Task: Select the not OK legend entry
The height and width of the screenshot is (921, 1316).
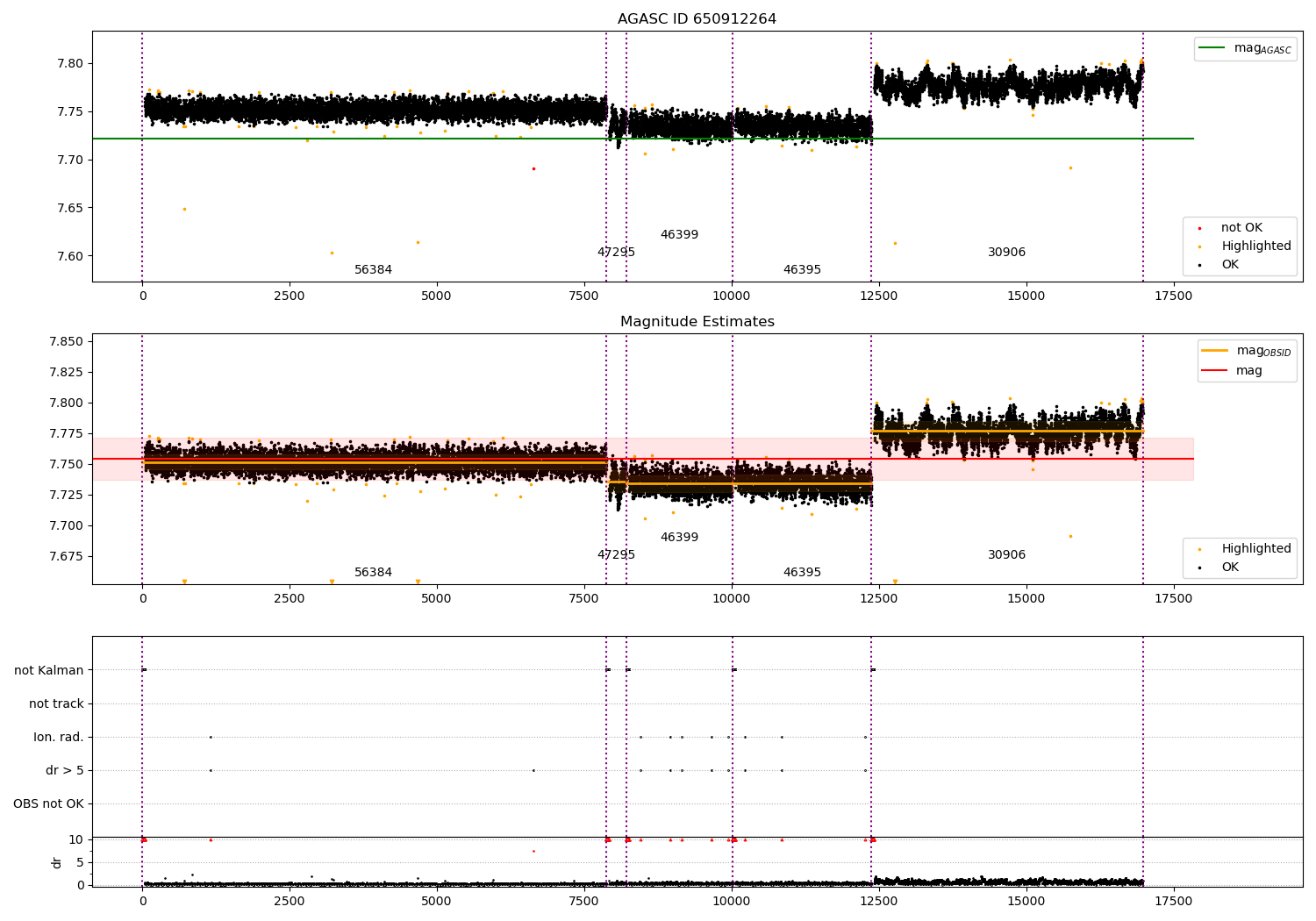Action: click(1241, 228)
